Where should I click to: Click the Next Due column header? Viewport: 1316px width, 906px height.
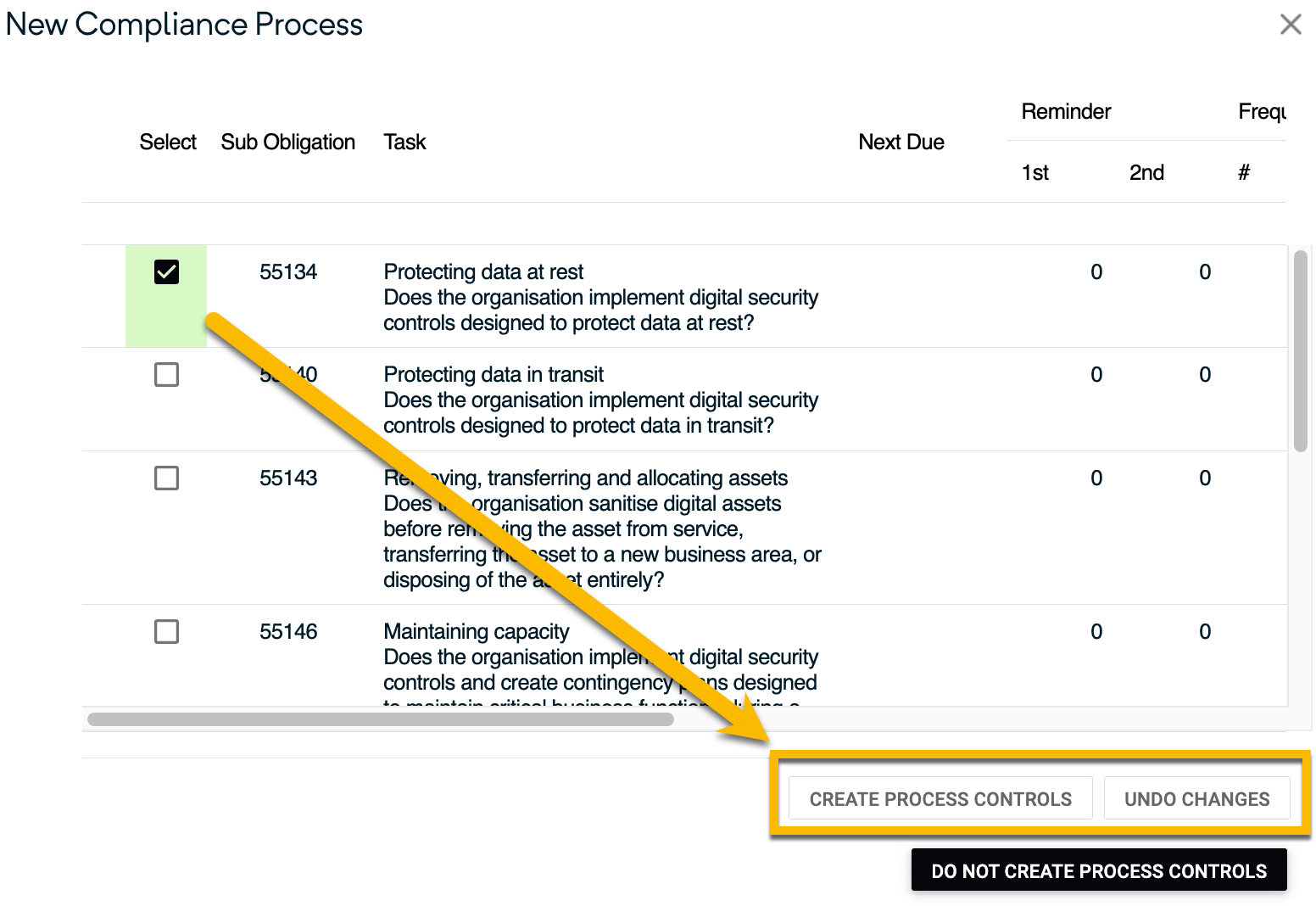coord(901,143)
